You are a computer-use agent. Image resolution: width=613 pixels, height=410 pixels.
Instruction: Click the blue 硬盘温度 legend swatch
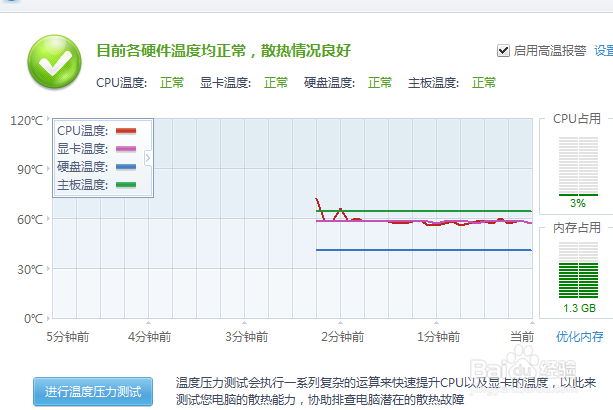click(x=126, y=167)
